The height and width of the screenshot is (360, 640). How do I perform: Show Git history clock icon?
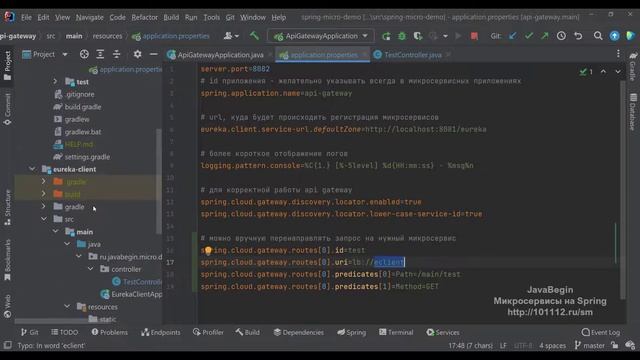pyautogui.click(x=561, y=36)
